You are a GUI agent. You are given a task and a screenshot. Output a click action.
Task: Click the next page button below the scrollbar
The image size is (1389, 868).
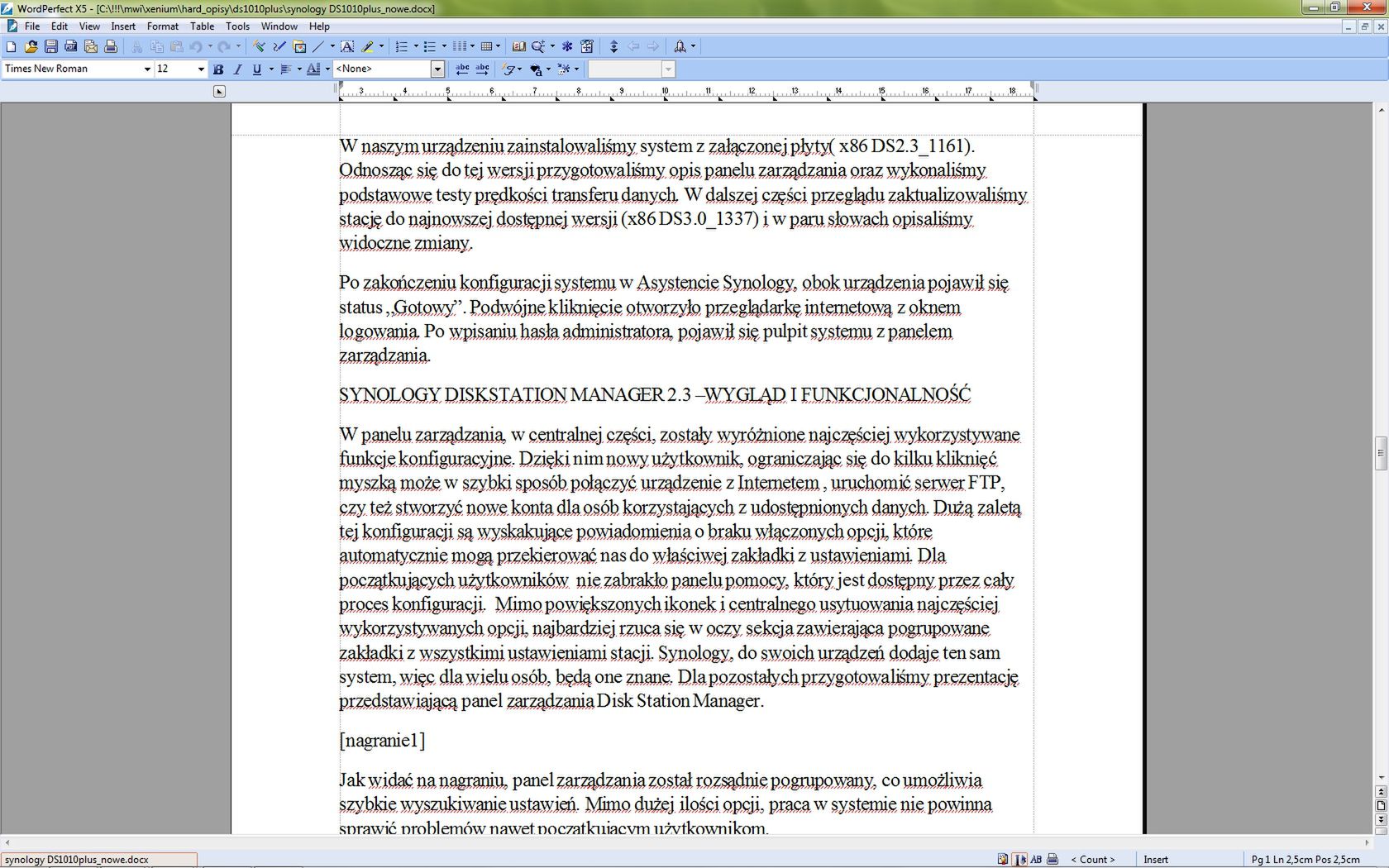pos(1381,820)
